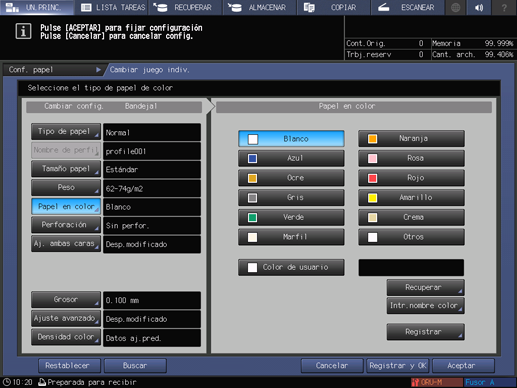
Task: Click the Registrar button
Action: (425, 332)
